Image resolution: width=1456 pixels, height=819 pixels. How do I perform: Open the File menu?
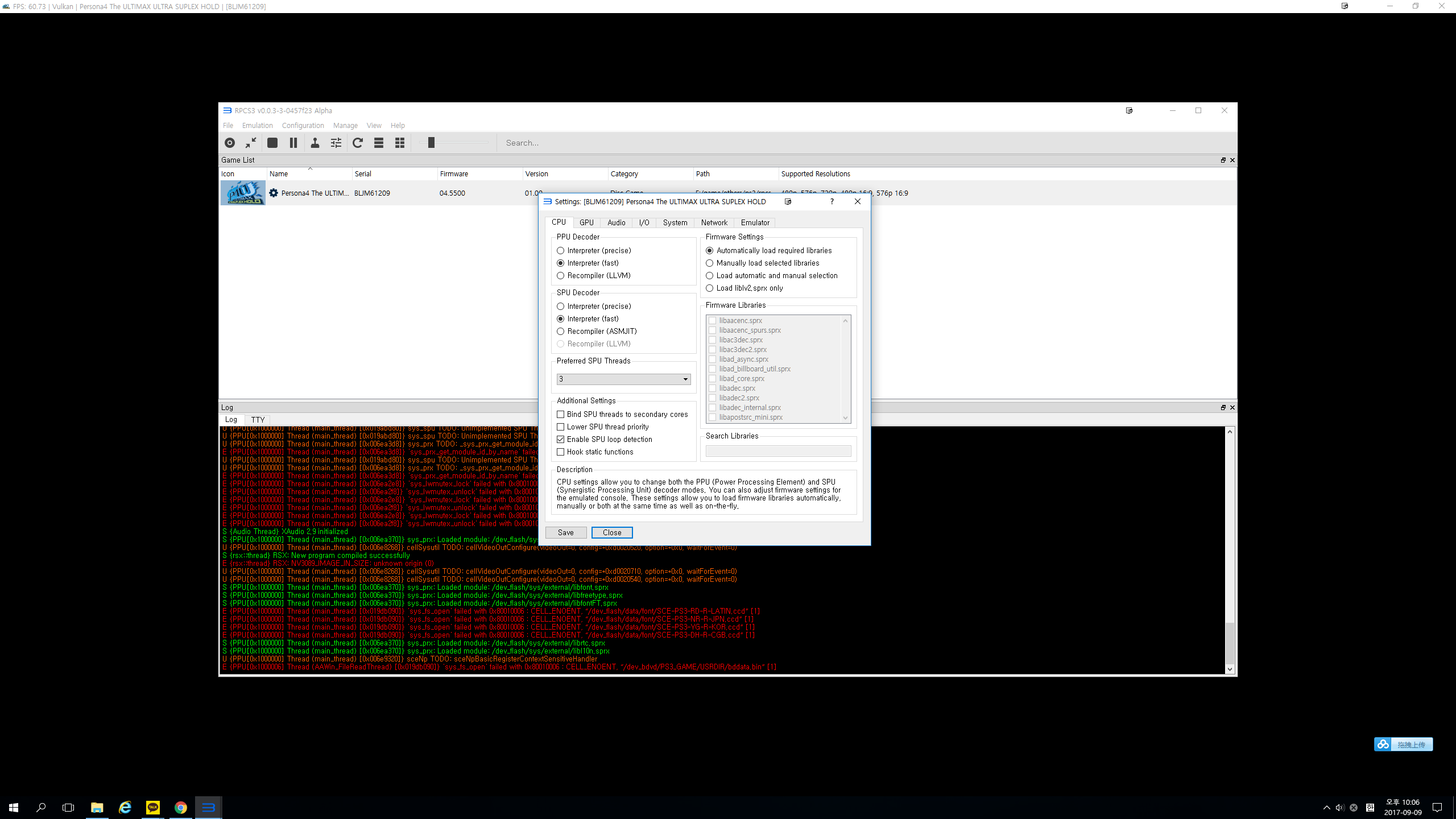tap(228, 125)
